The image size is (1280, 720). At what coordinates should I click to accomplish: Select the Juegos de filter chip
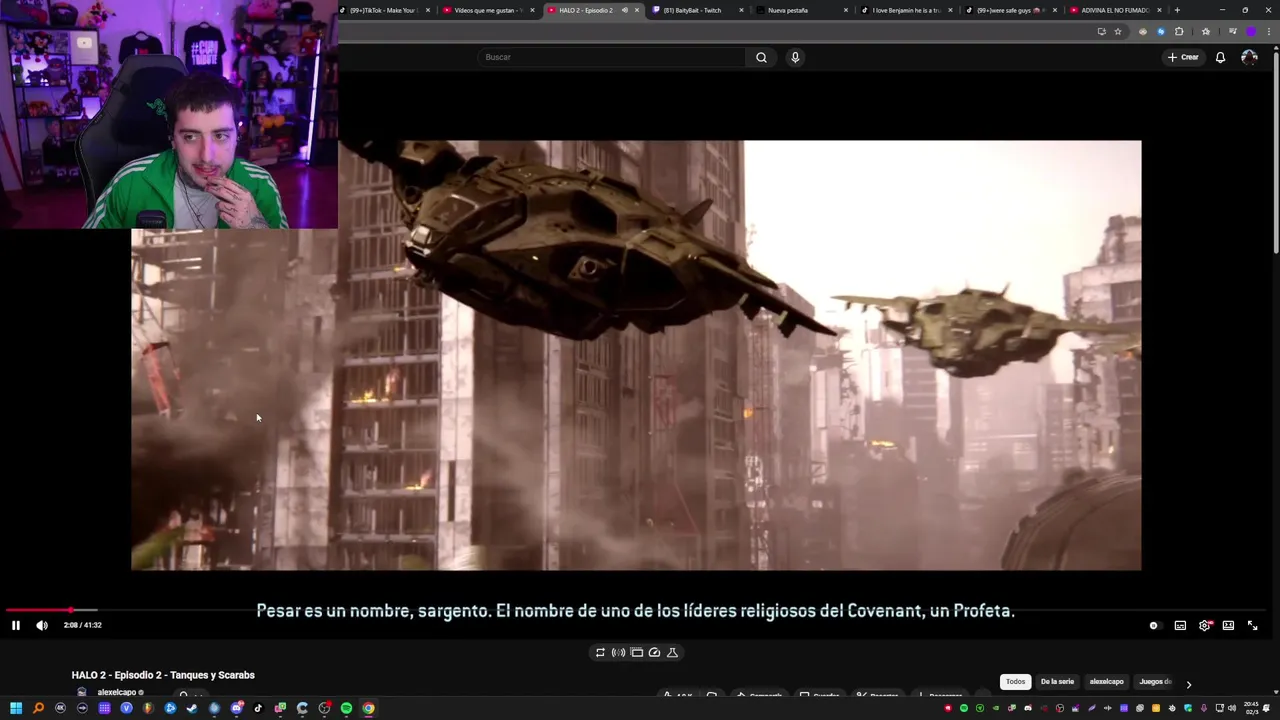coord(1155,682)
